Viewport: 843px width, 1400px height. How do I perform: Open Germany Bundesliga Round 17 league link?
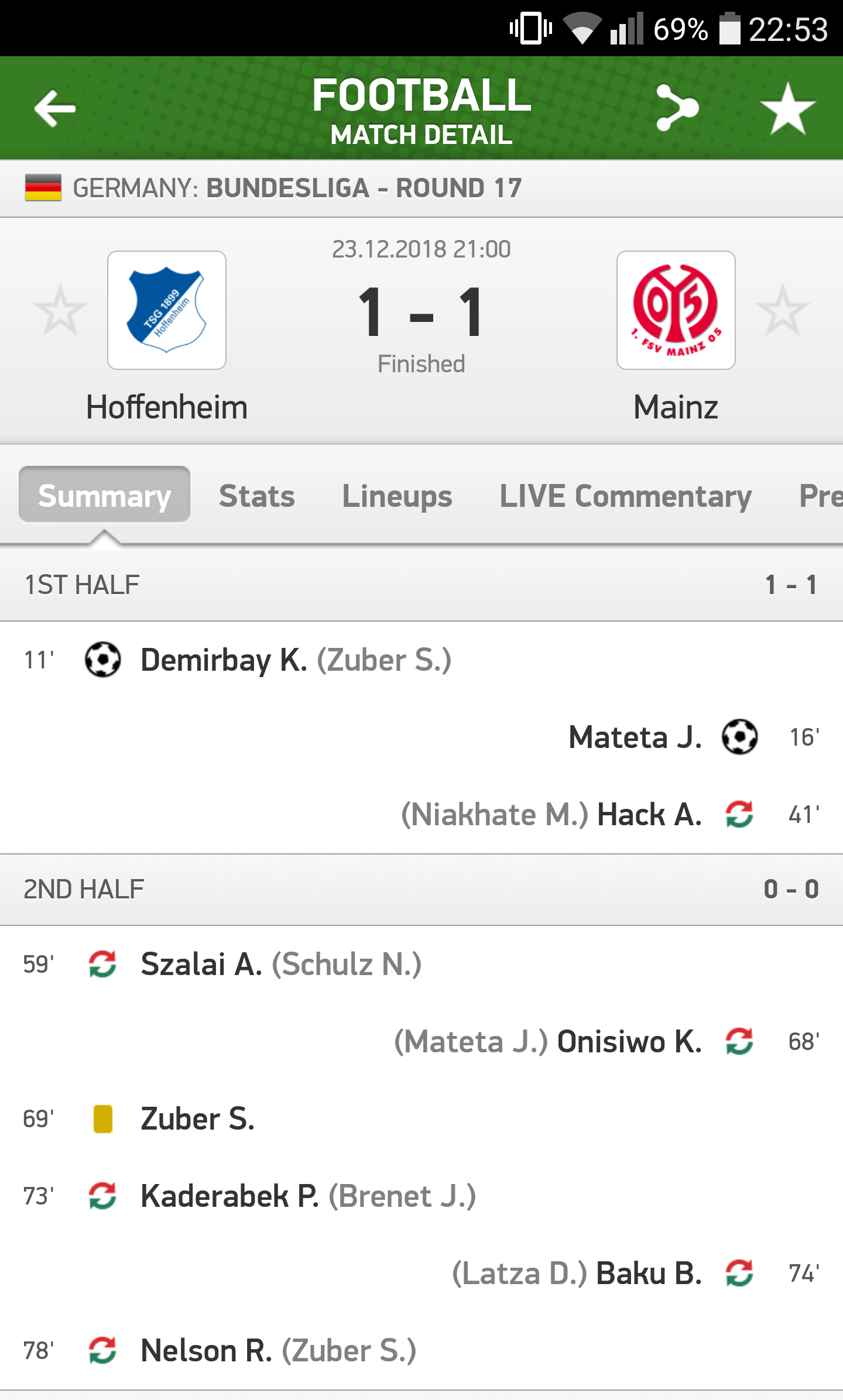[297, 188]
